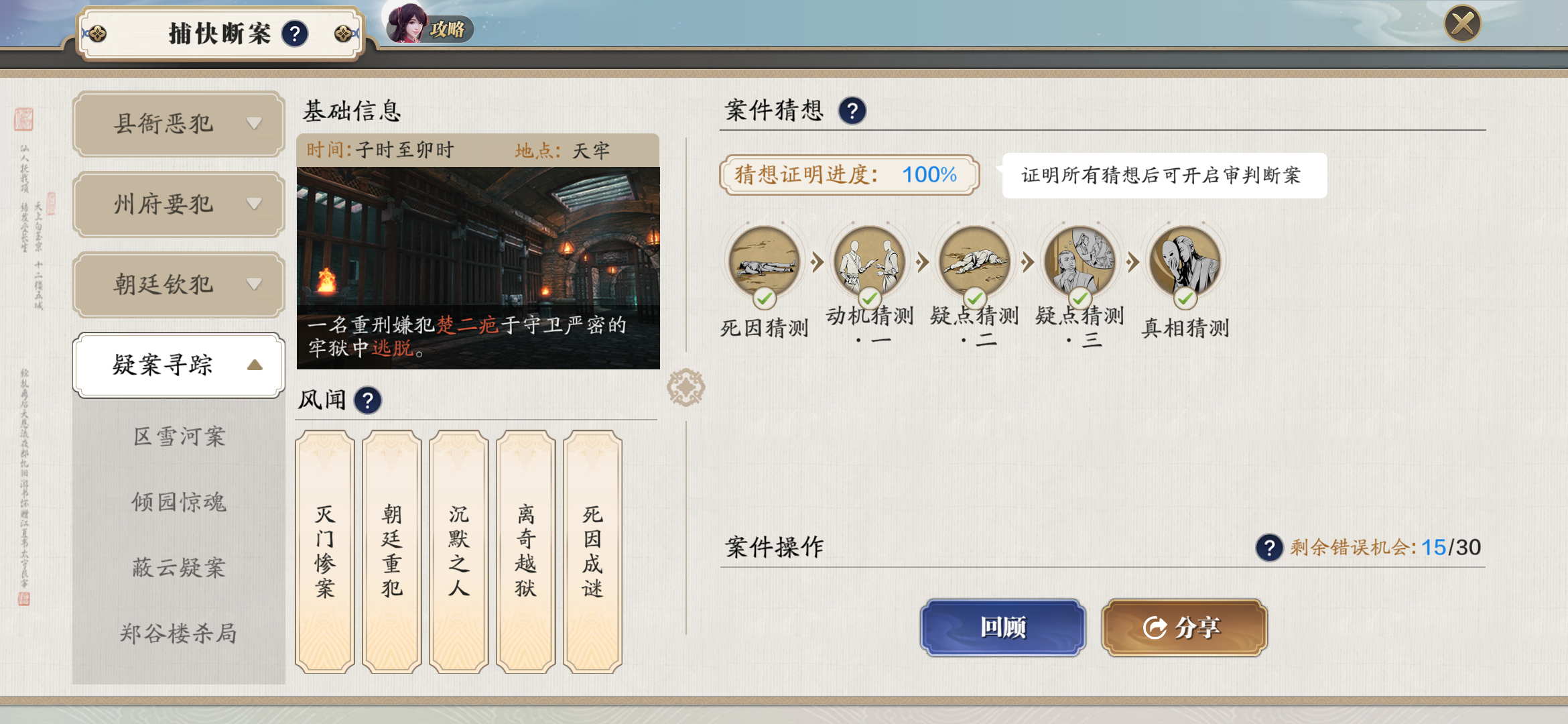Expand the 朝廷钦犯 category
1568x724 pixels.
click(179, 285)
